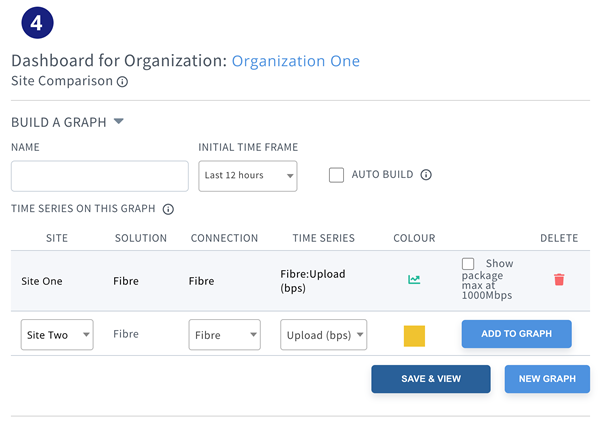The height and width of the screenshot is (421, 601).
Task: Collapse the Build a Graph section
Action: click(119, 122)
